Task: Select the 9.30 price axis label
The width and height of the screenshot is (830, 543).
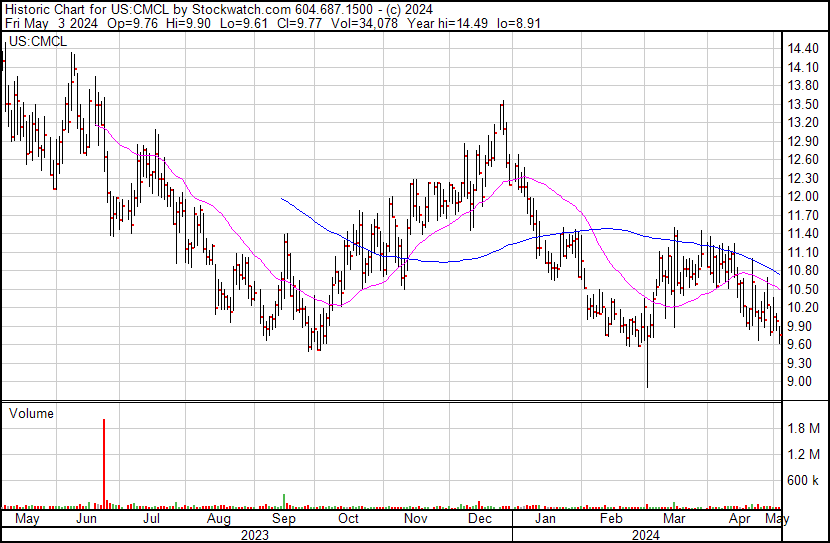Action: tap(799, 363)
